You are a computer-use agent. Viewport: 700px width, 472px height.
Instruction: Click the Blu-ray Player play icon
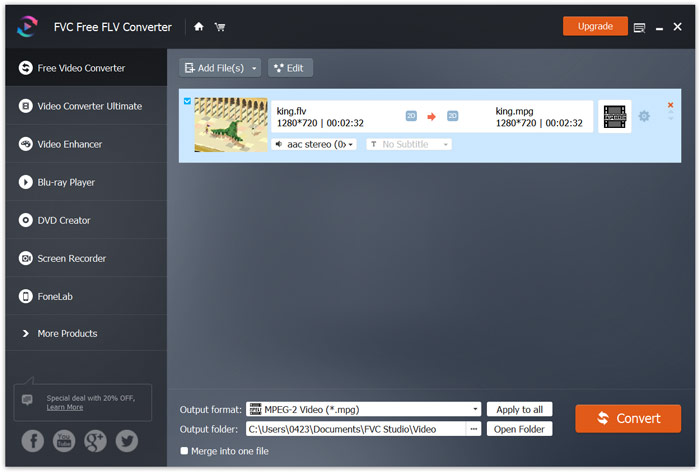tap(25, 182)
